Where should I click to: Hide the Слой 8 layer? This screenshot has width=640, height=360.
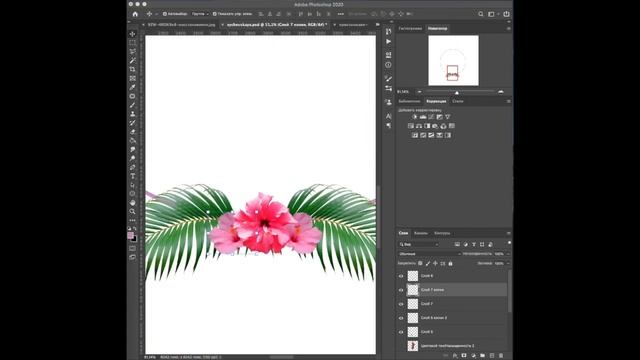click(x=401, y=276)
